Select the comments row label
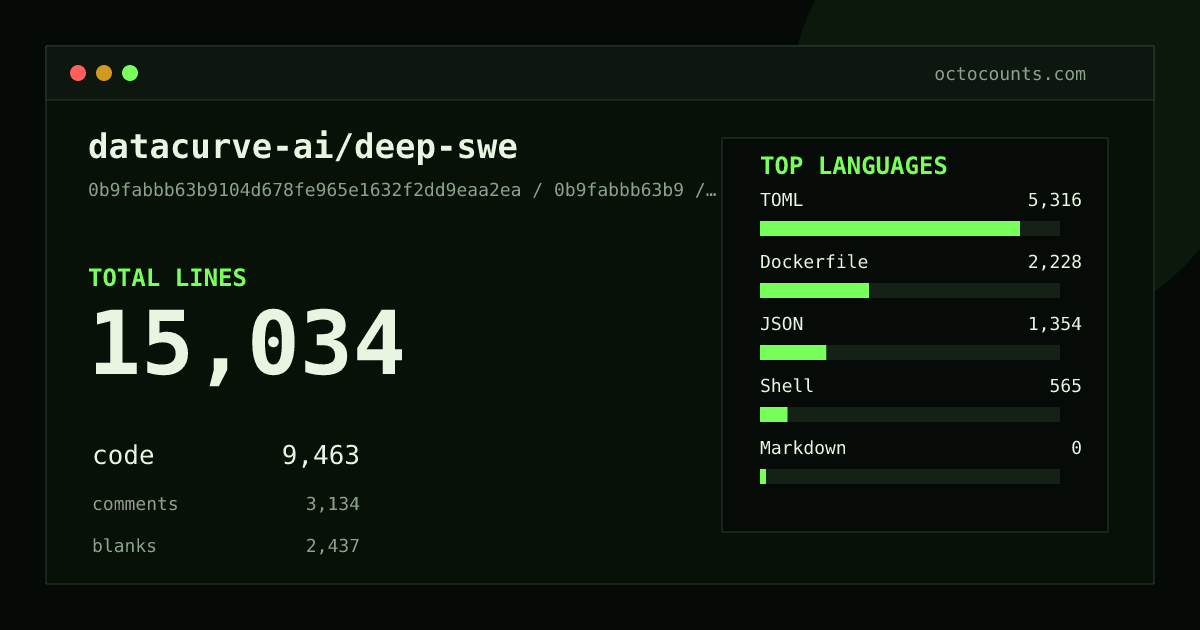 click(135, 504)
